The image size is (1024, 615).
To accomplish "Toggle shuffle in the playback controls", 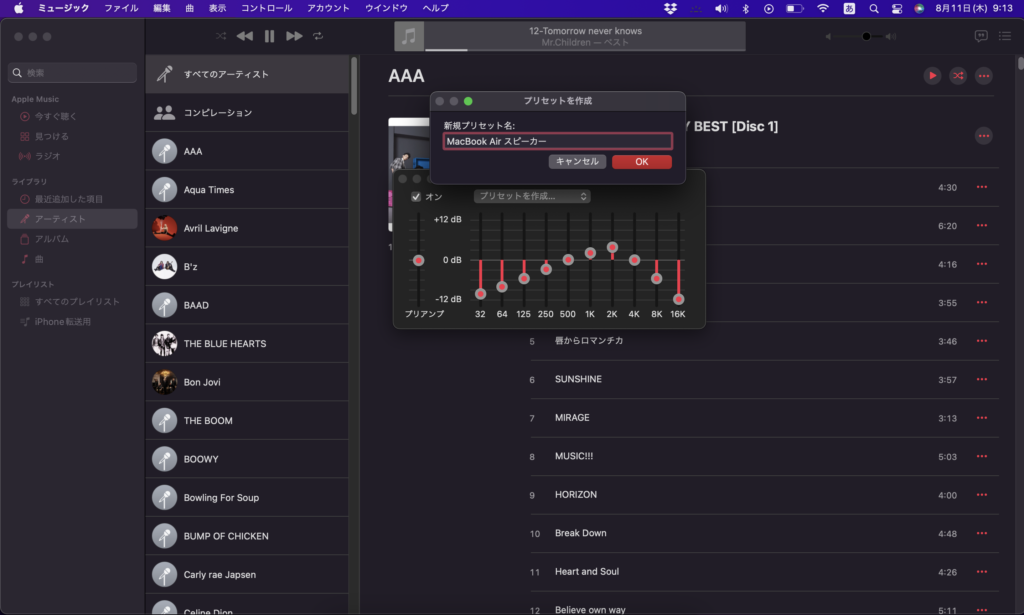I will [221, 36].
